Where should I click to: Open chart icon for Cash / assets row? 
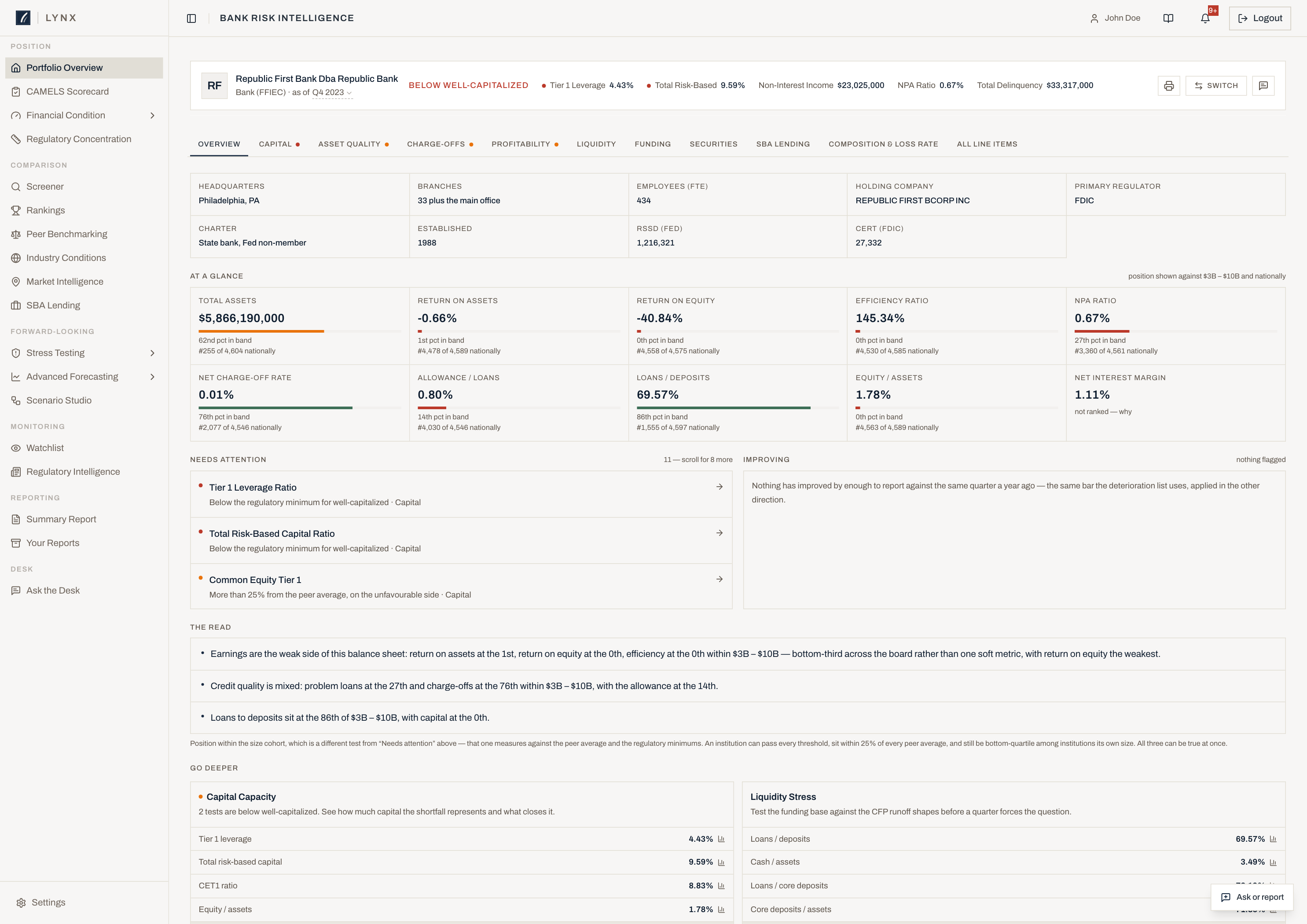pyautogui.click(x=1273, y=862)
